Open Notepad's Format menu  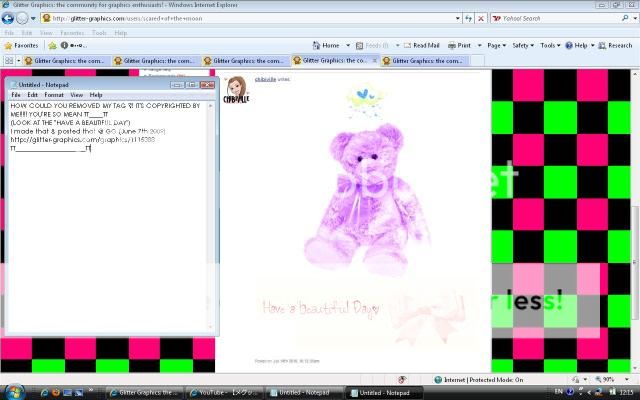[x=54, y=95]
